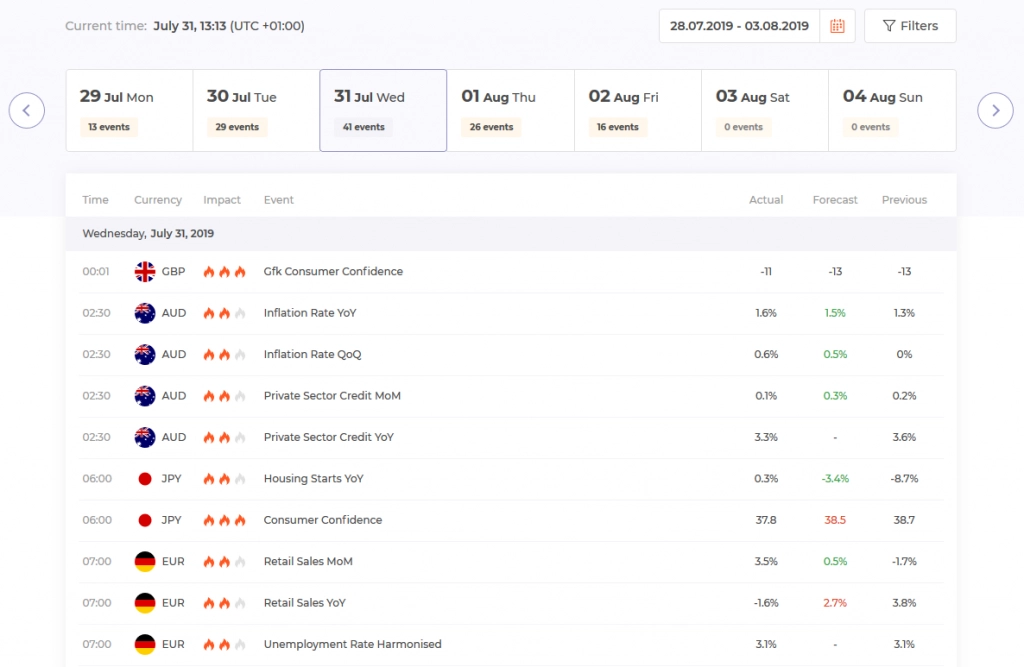Viewport: 1024px width, 667px height.
Task: Click the 38.5 forecast value for Consumer Confidence
Action: 835,519
